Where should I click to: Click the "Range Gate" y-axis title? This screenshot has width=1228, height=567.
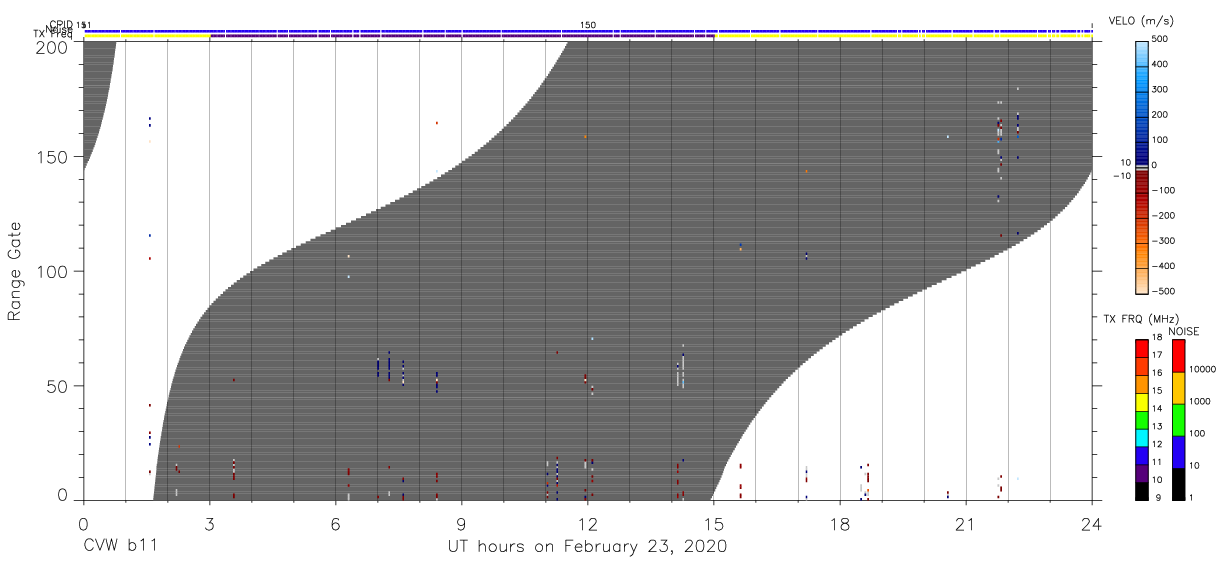[15, 271]
